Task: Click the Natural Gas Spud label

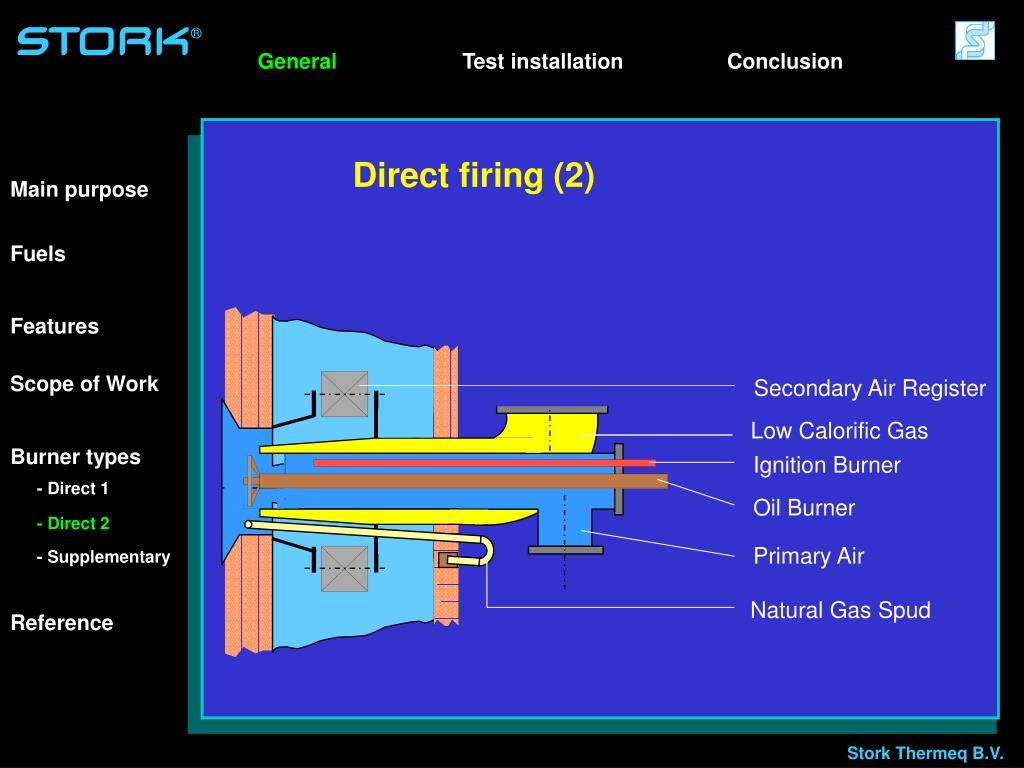Action: click(840, 610)
